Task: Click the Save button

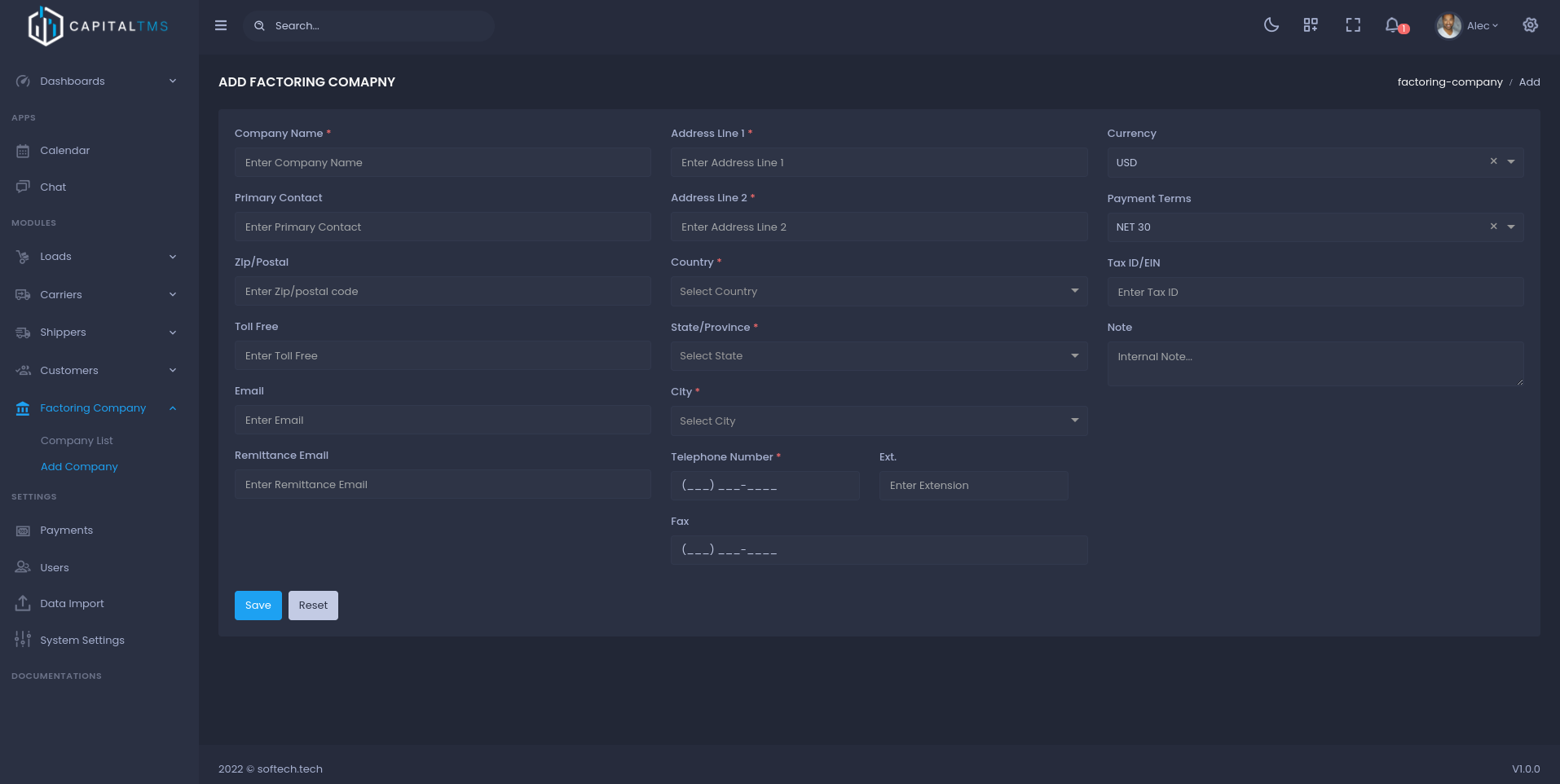Action: [258, 606]
